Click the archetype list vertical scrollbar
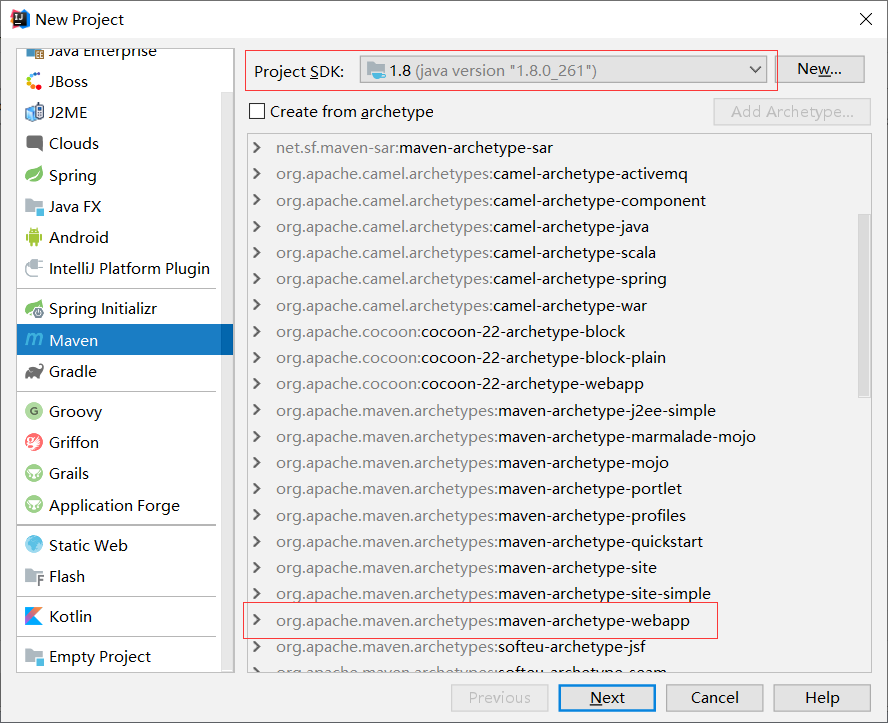The height and width of the screenshot is (723, 888). (864, 306)
